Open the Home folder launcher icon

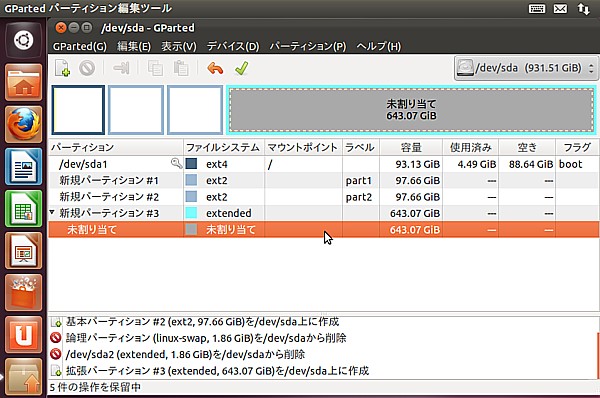pos(24,82)
